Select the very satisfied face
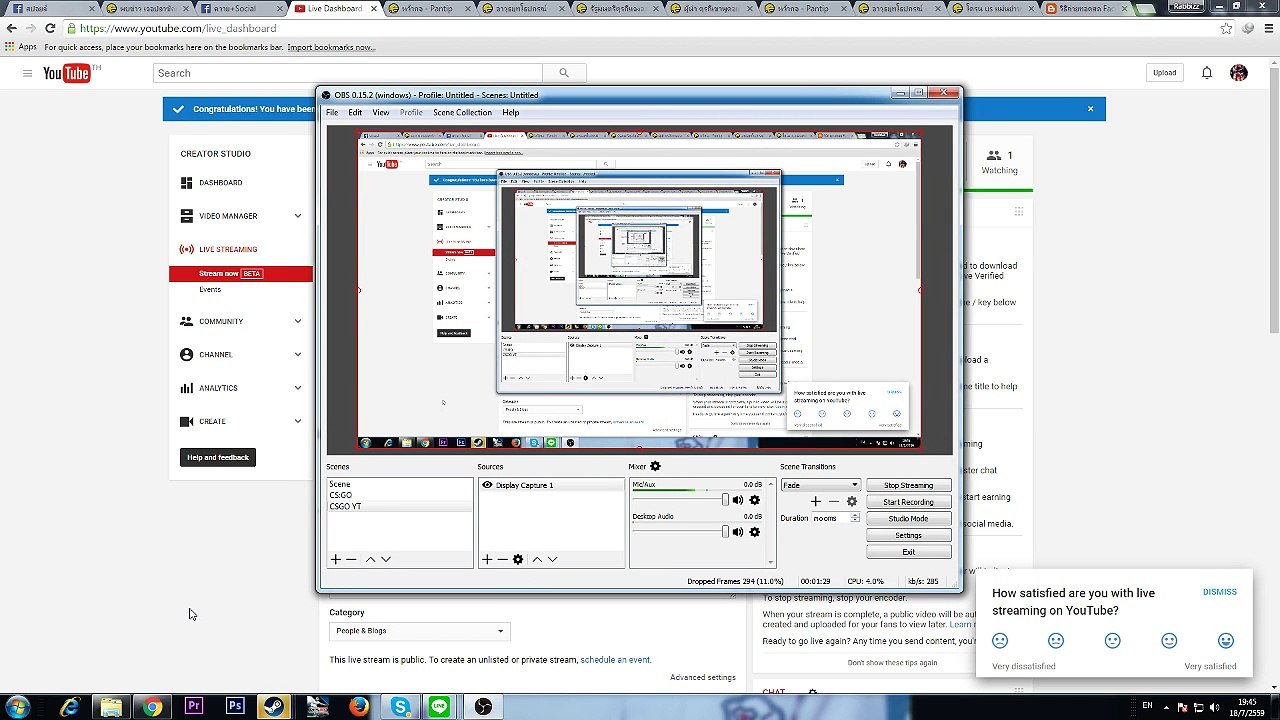This screenshot has width=1280, height=720. pos(1226,641)
